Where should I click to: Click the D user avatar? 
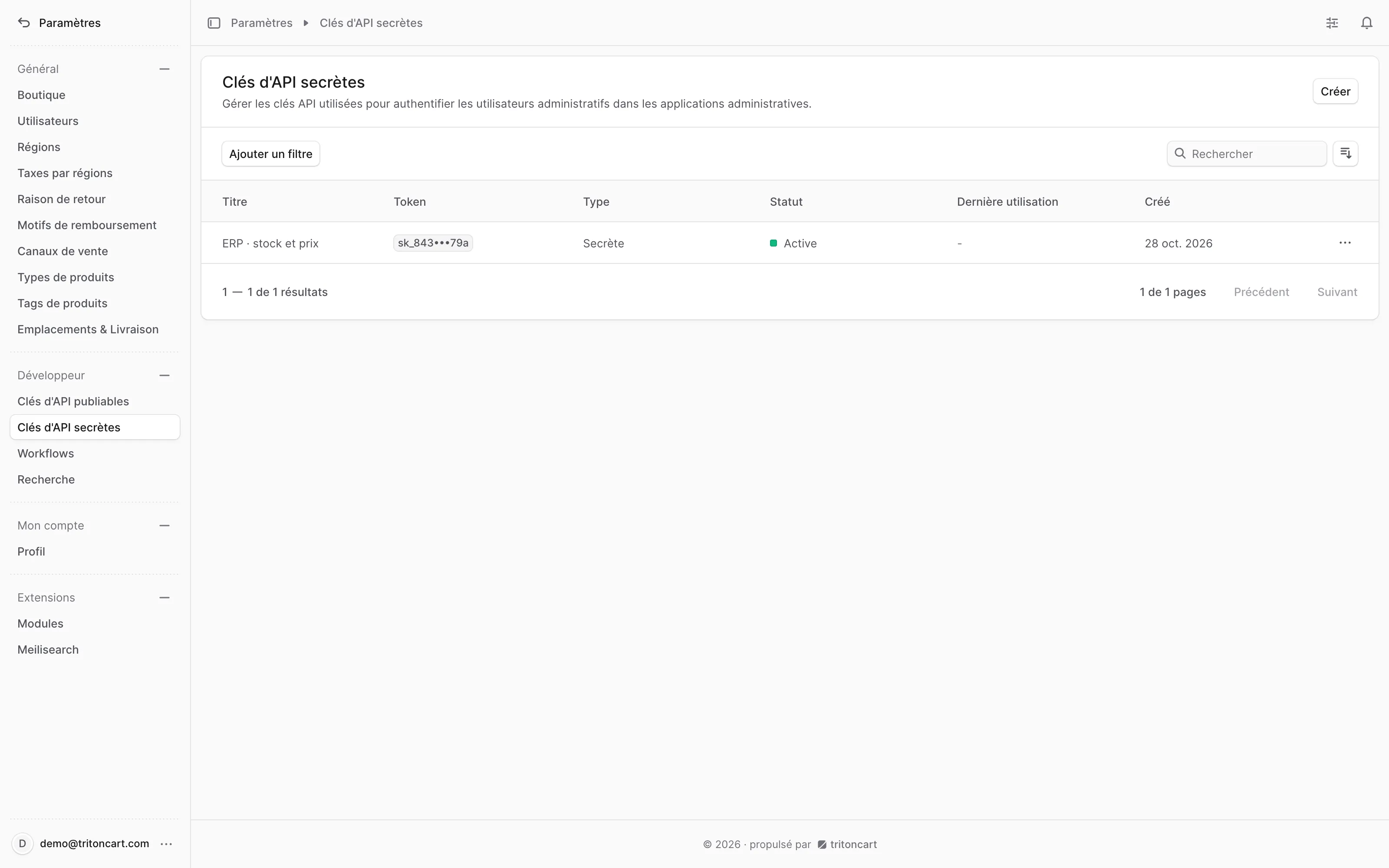pyautogui.click(x=23, y=844)
